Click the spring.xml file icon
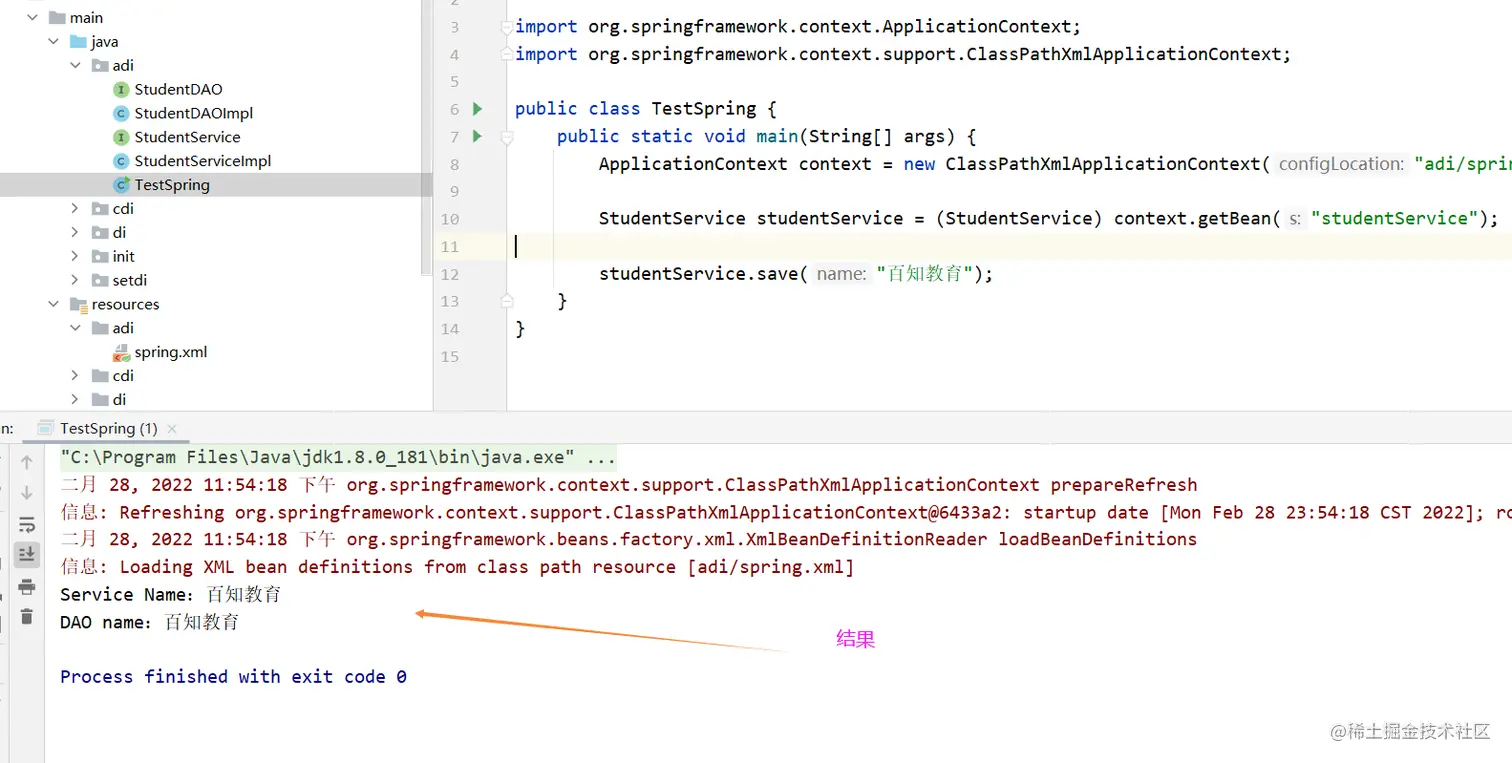 tap(121, 352)
